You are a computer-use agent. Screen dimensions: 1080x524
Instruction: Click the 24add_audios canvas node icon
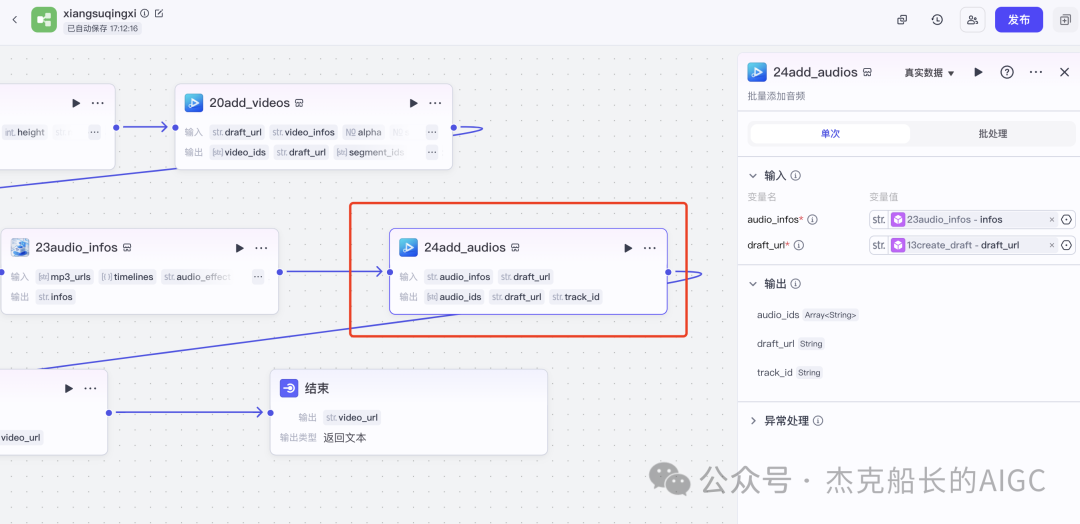(x=408, y=247)
